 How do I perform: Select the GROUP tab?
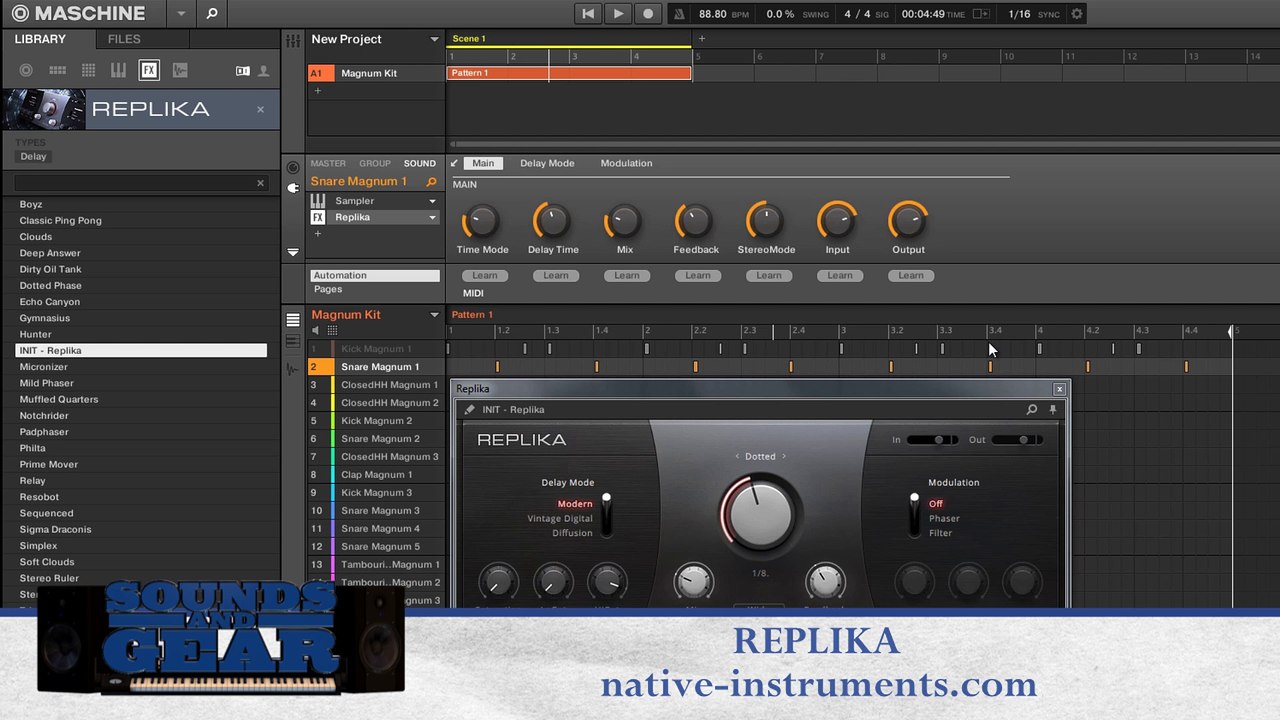tap(375, 163)
